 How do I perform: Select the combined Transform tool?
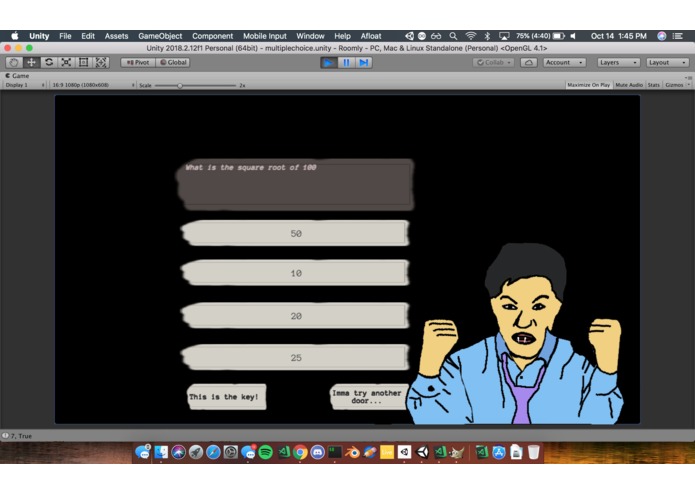101,62
